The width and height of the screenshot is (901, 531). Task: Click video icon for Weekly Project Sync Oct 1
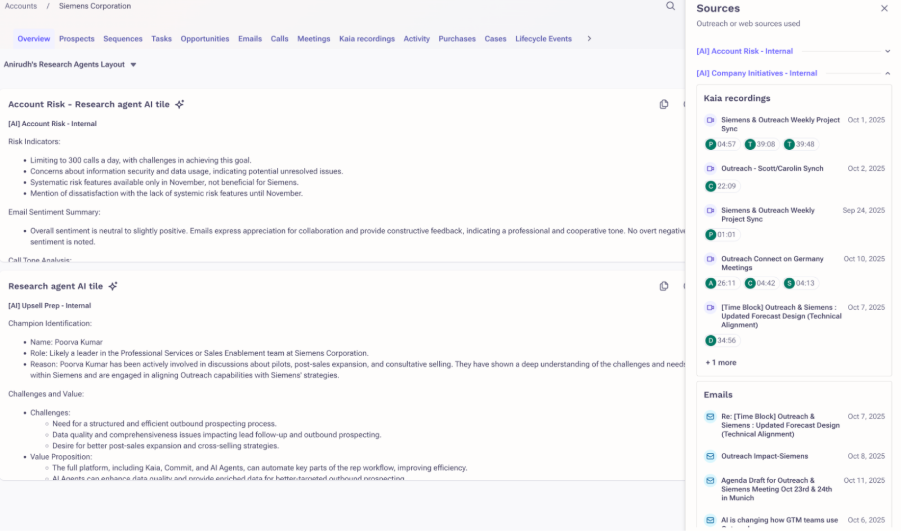710,120
